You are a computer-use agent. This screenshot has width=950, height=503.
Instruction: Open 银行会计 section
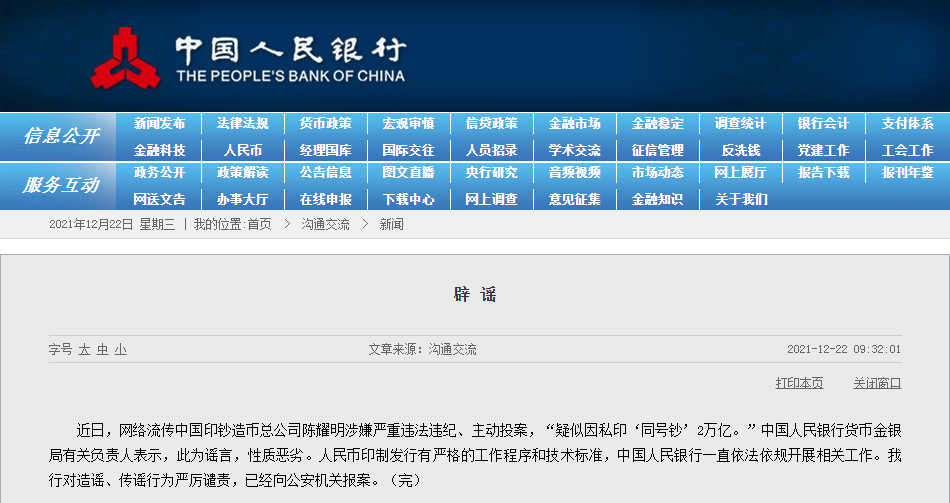[x=823, y=124]
